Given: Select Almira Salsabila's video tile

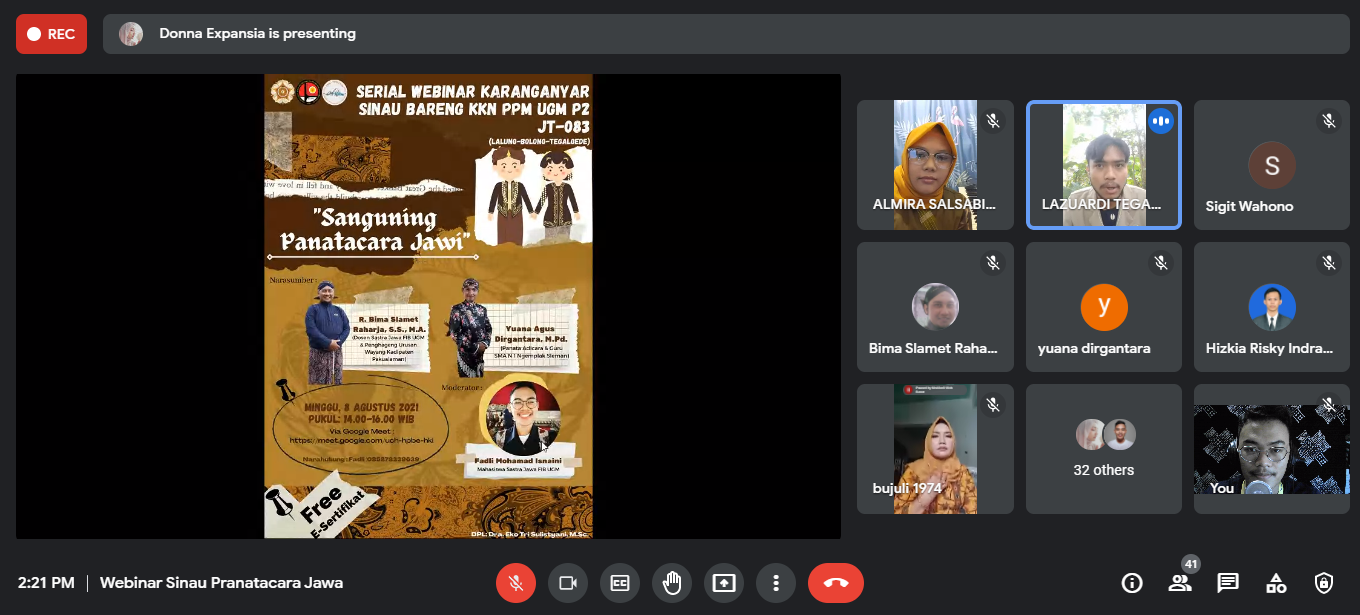Looking at the screenshot, I should click(x=935, y=164).
